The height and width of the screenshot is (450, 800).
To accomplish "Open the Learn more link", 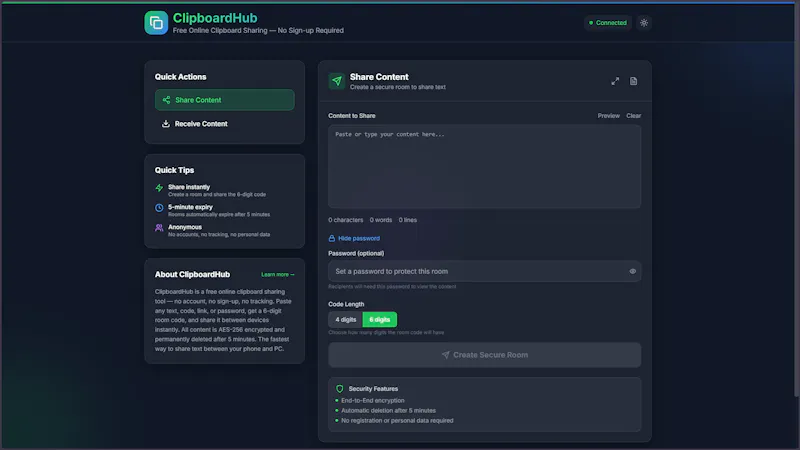I will tap(278, 274).
